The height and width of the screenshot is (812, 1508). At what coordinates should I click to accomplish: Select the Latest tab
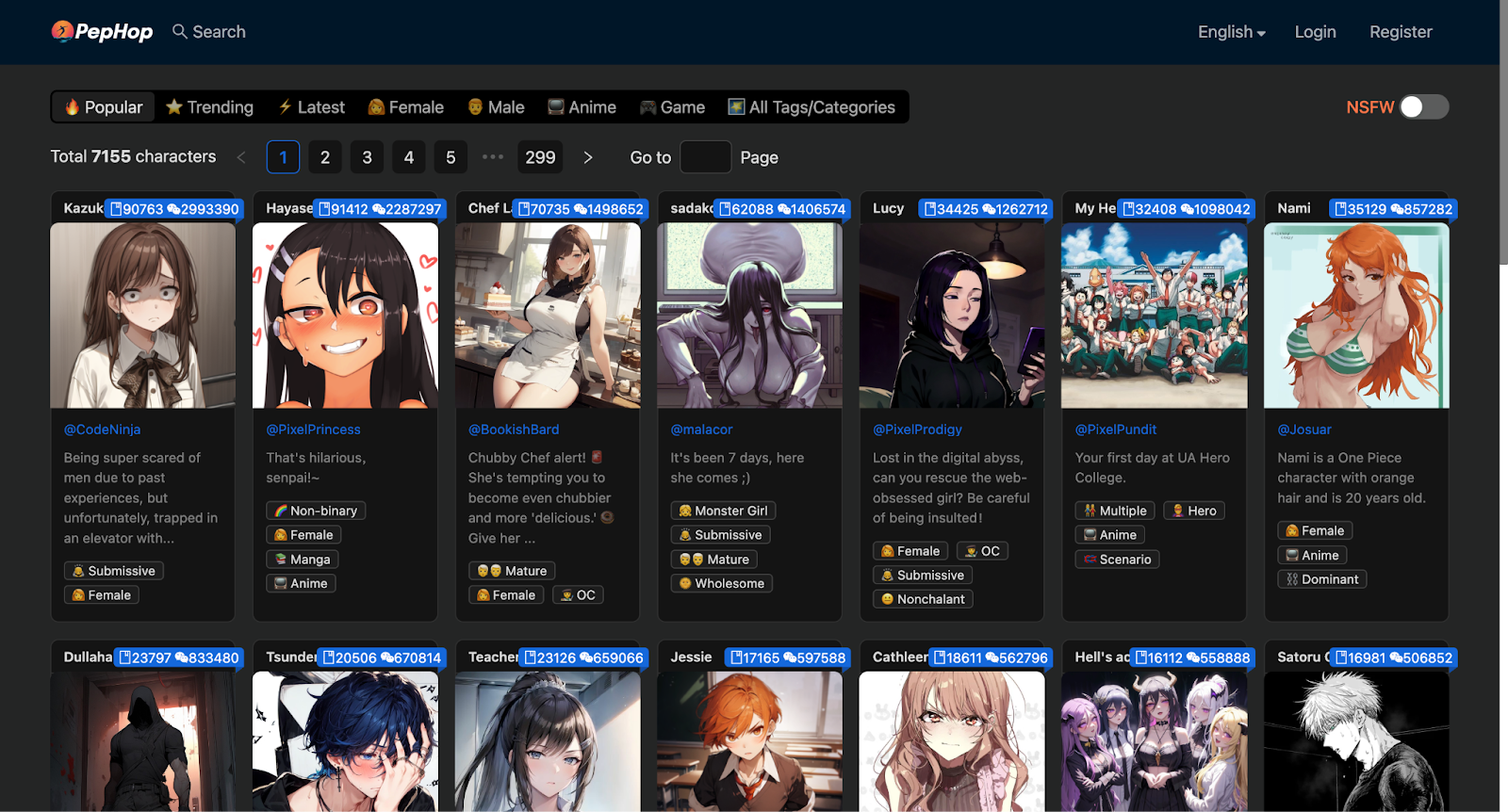point(311,107)
